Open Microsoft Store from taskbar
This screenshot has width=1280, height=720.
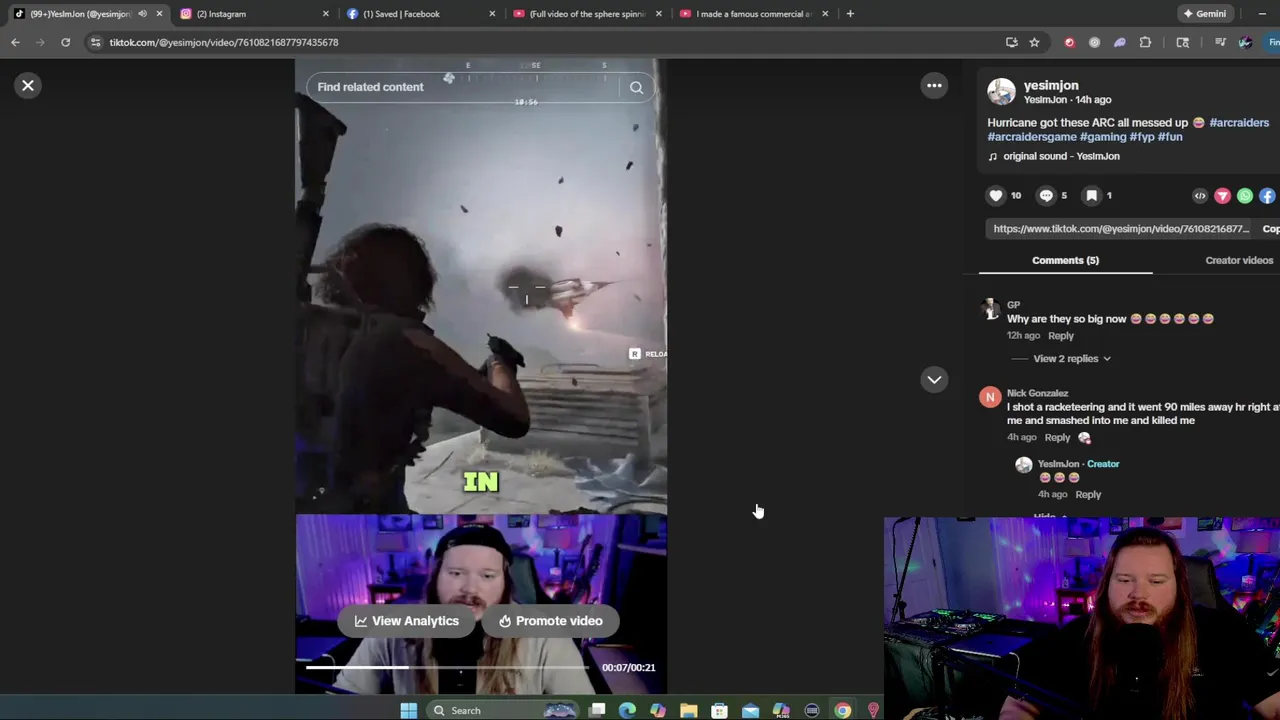tap(719, 710)
